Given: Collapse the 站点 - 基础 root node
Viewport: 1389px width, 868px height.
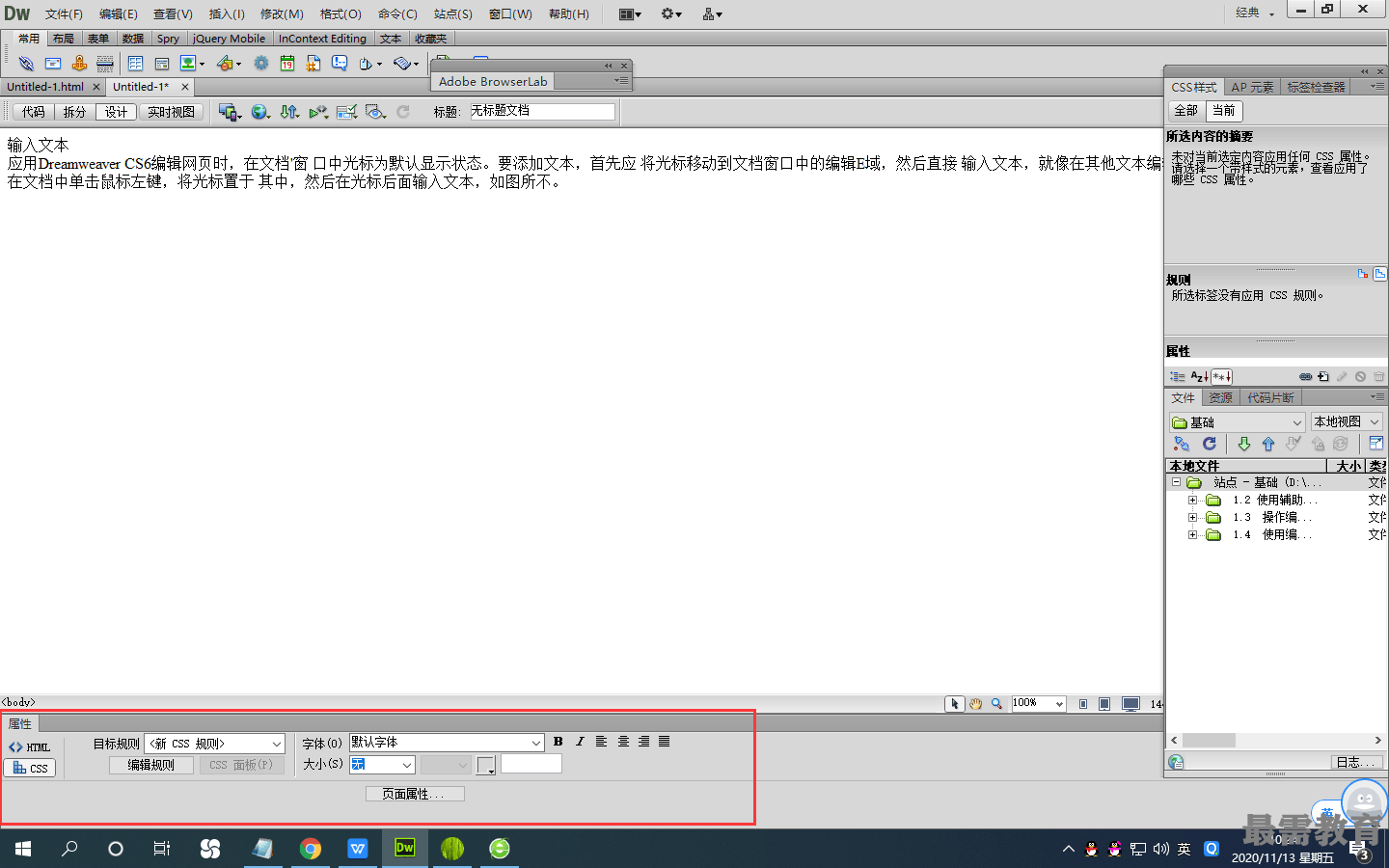Looking at the screenshot, I should click(1176, 482).
